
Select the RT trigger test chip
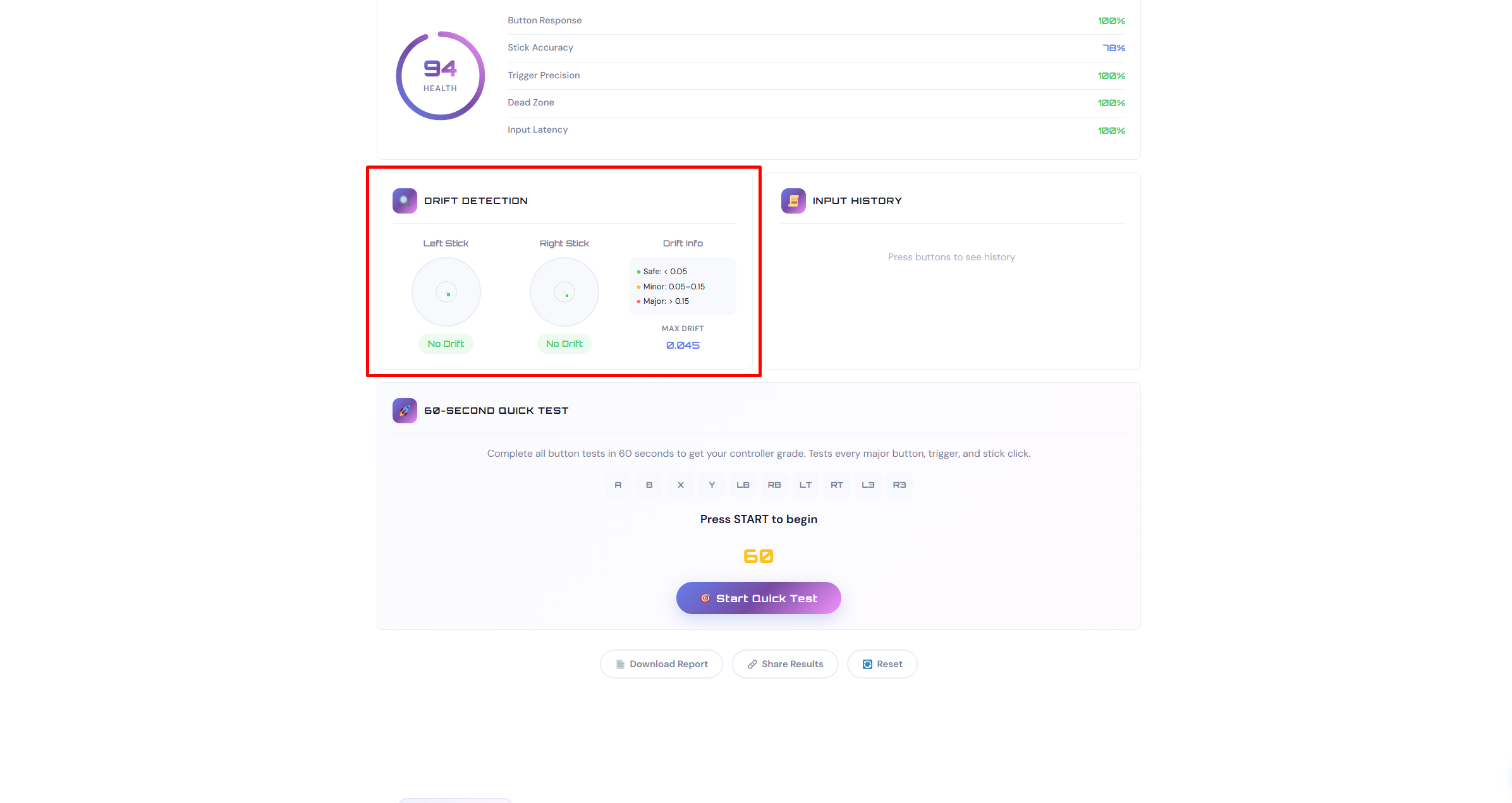click(837, 485)
